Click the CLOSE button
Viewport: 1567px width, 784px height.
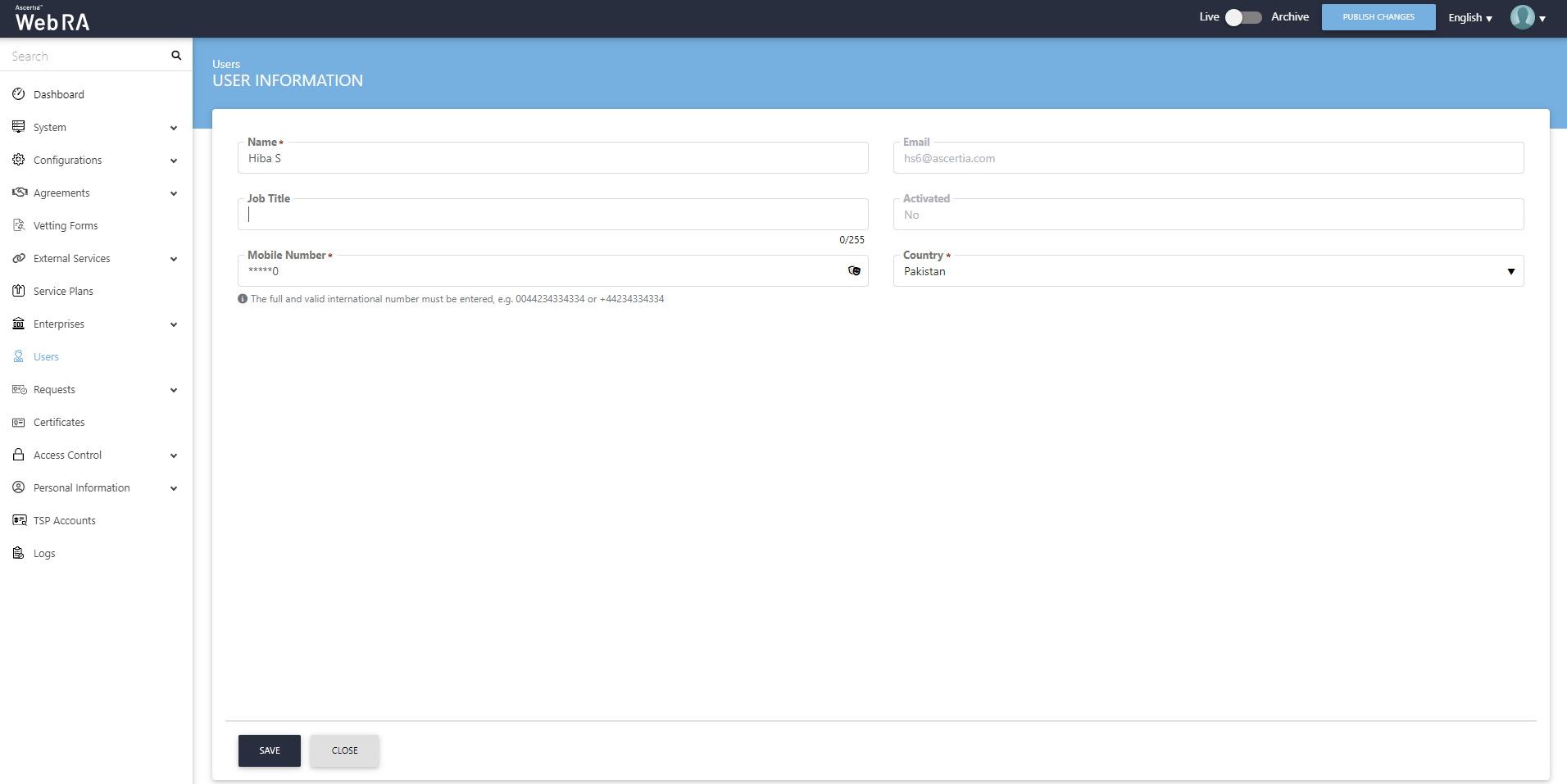click(x=344, y=750)
